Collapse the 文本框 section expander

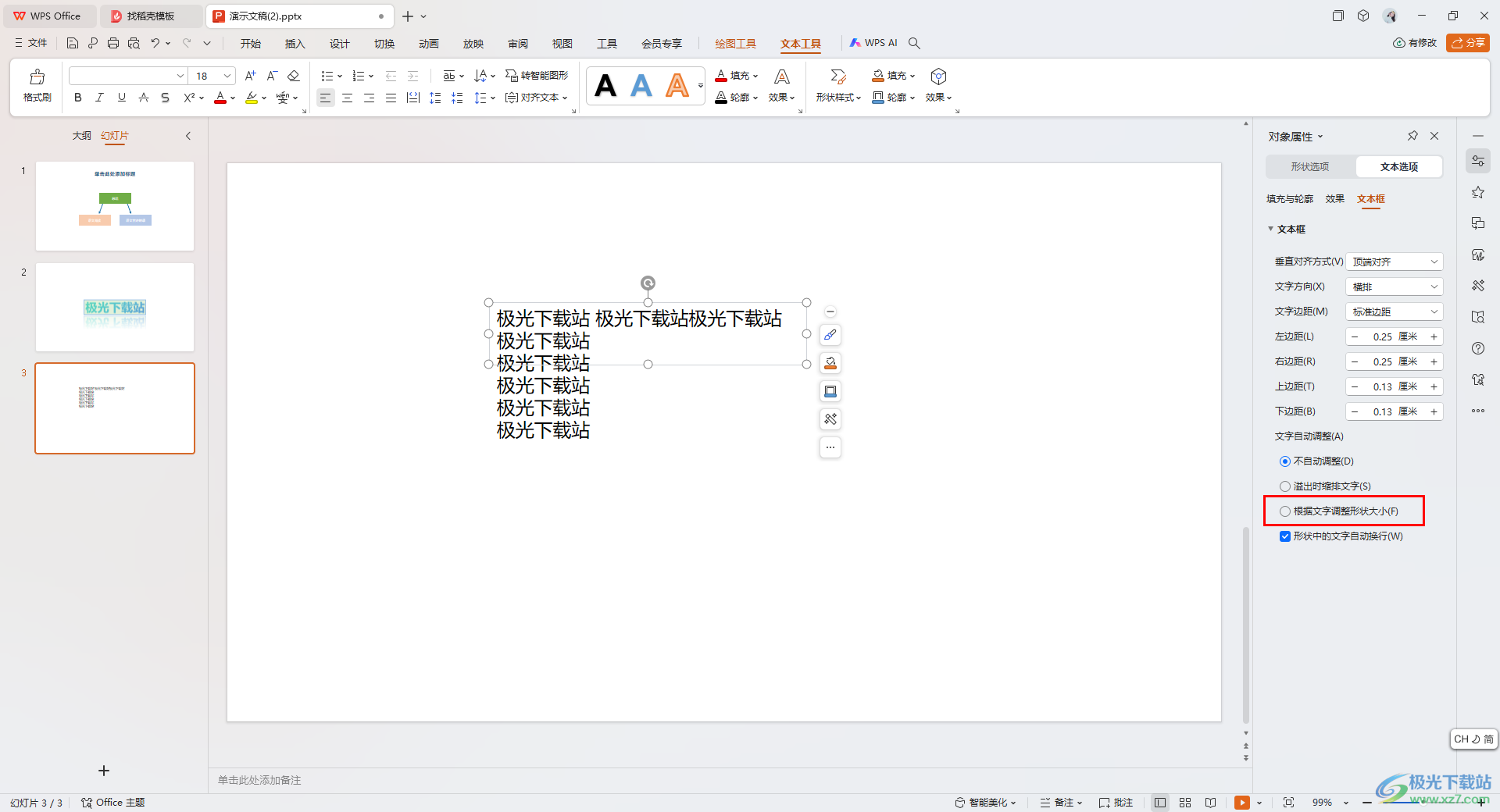(1270, 229)
